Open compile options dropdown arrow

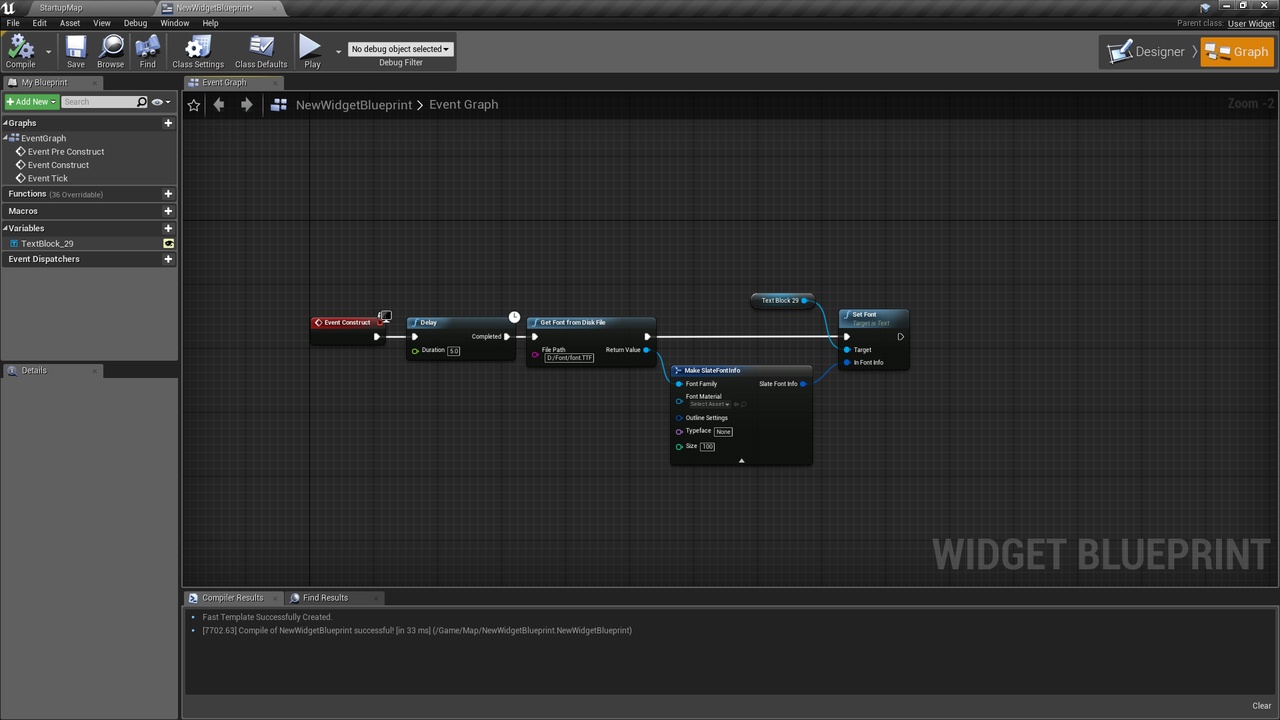pyautogui.click(x=48, y=51)
